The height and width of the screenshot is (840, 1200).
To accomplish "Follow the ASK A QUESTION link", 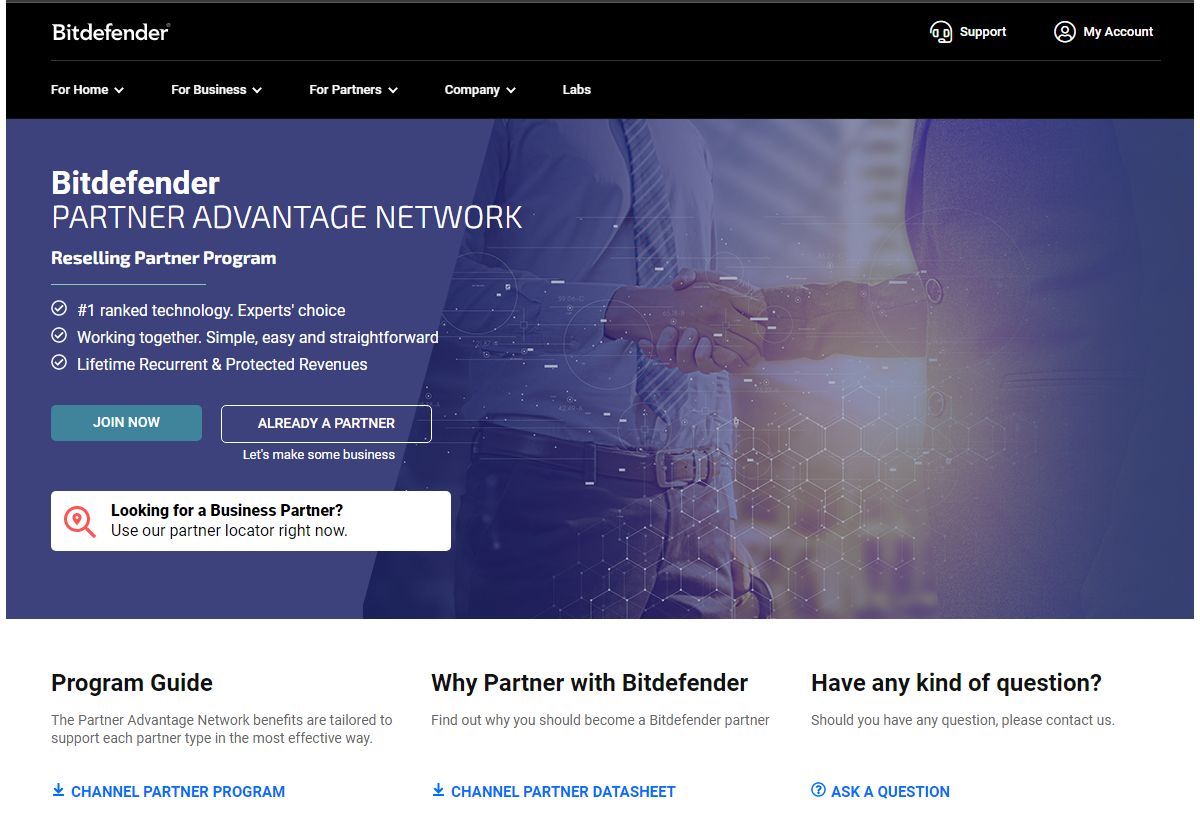I will (890, 792).
